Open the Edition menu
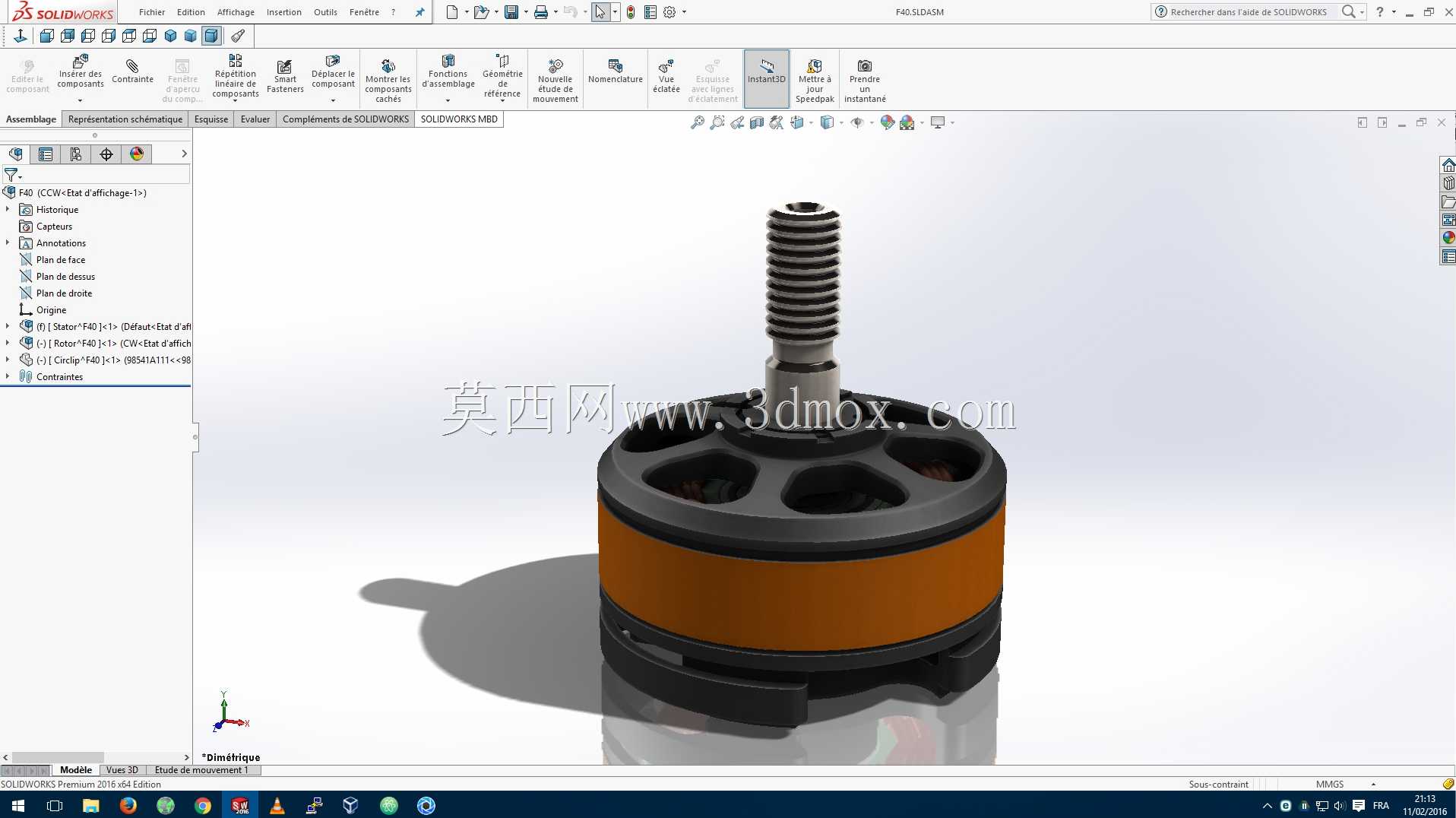 point(191,12)
